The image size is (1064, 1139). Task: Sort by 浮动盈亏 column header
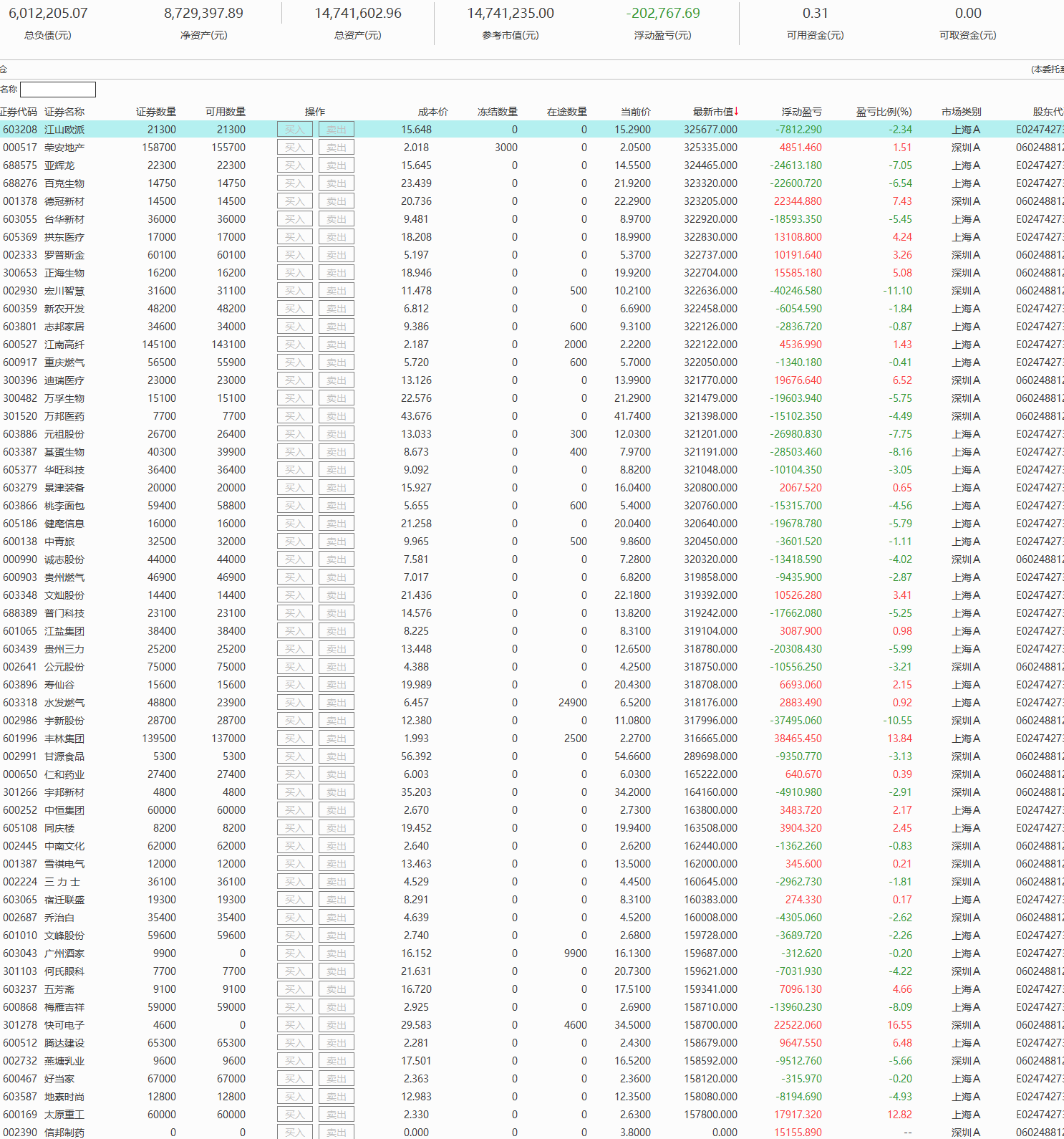coord(801,112)
